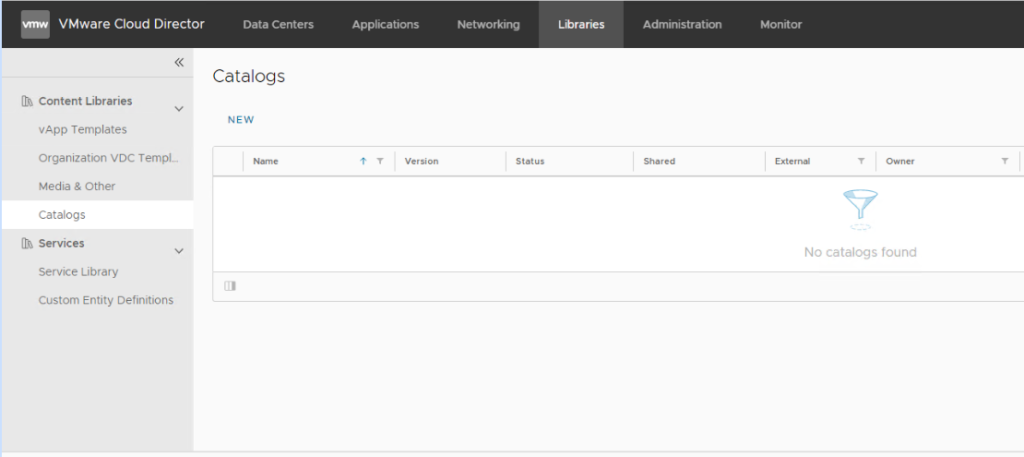The height and width of the screenshot is (457, 1024).
Task: Open the Monitor tab
Action: point(781,24)
